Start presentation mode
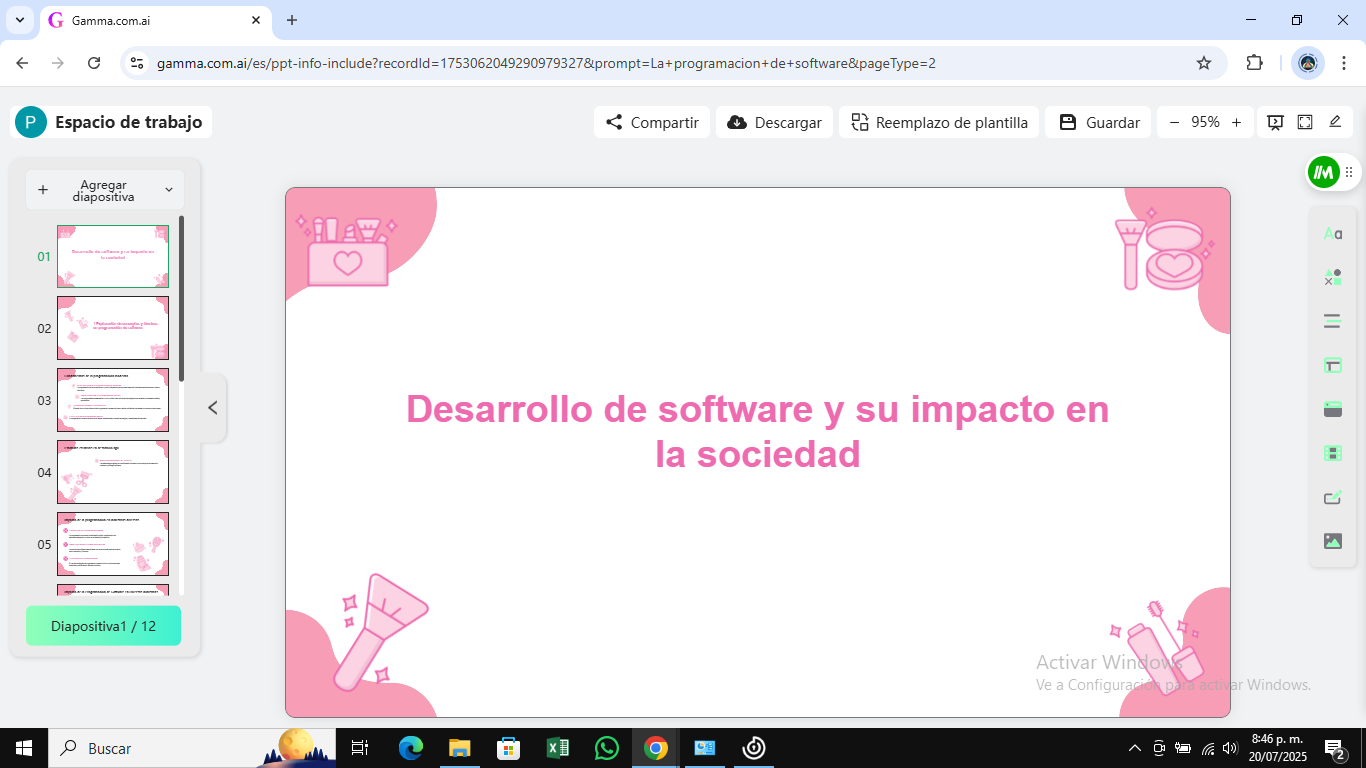This screenshot has height=768, width=1366. click(x=1275, y=122)
